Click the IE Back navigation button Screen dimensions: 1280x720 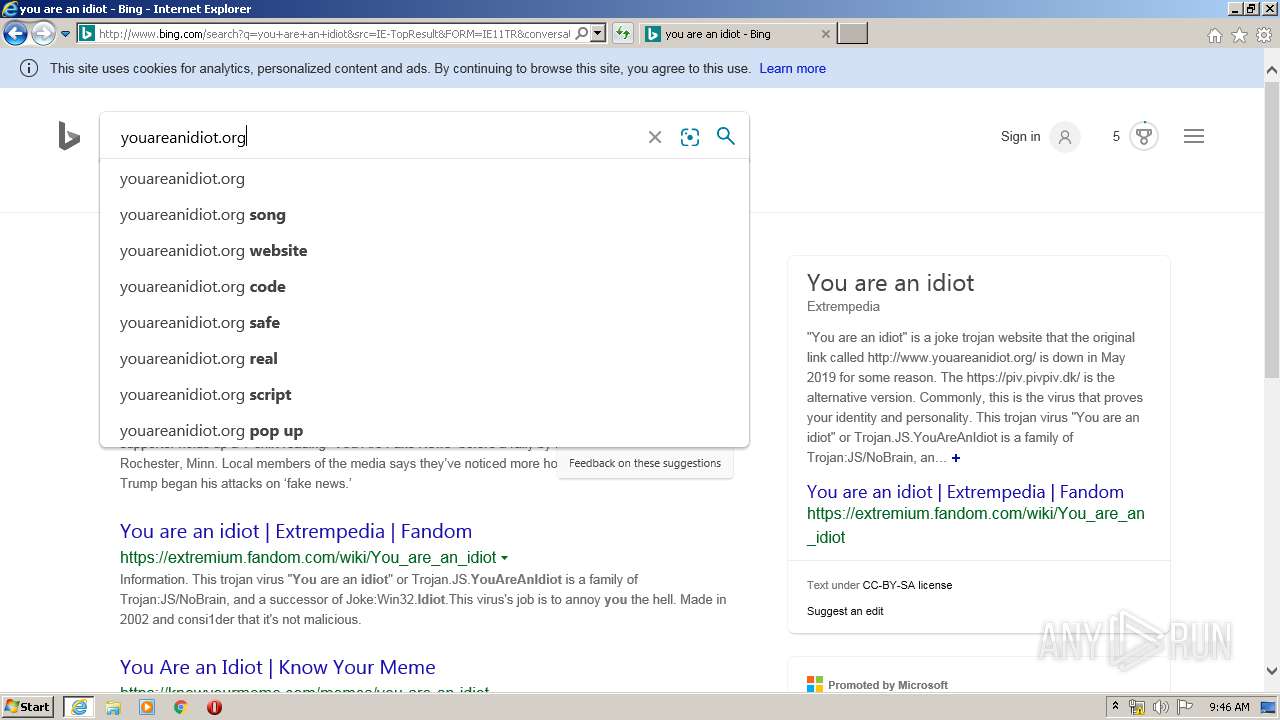tap(15, 34)
